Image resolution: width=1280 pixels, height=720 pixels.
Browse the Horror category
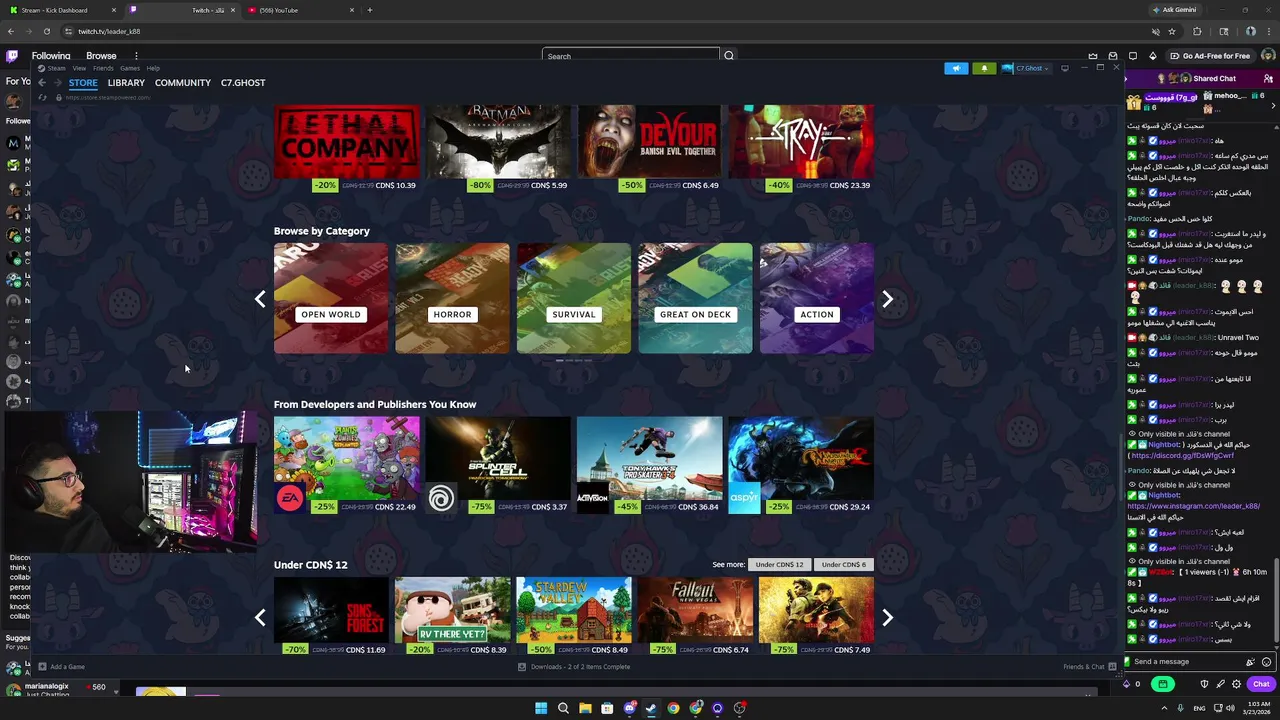(452, 298)
